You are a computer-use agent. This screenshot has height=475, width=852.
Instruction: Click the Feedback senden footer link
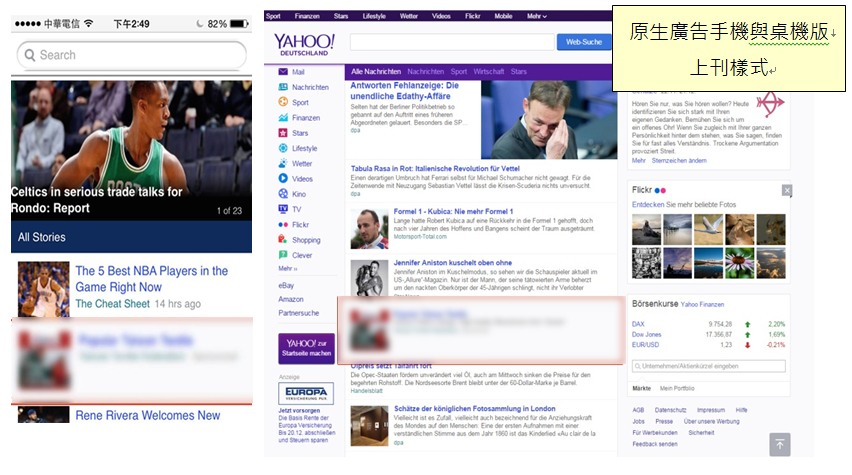coord(655,444)
